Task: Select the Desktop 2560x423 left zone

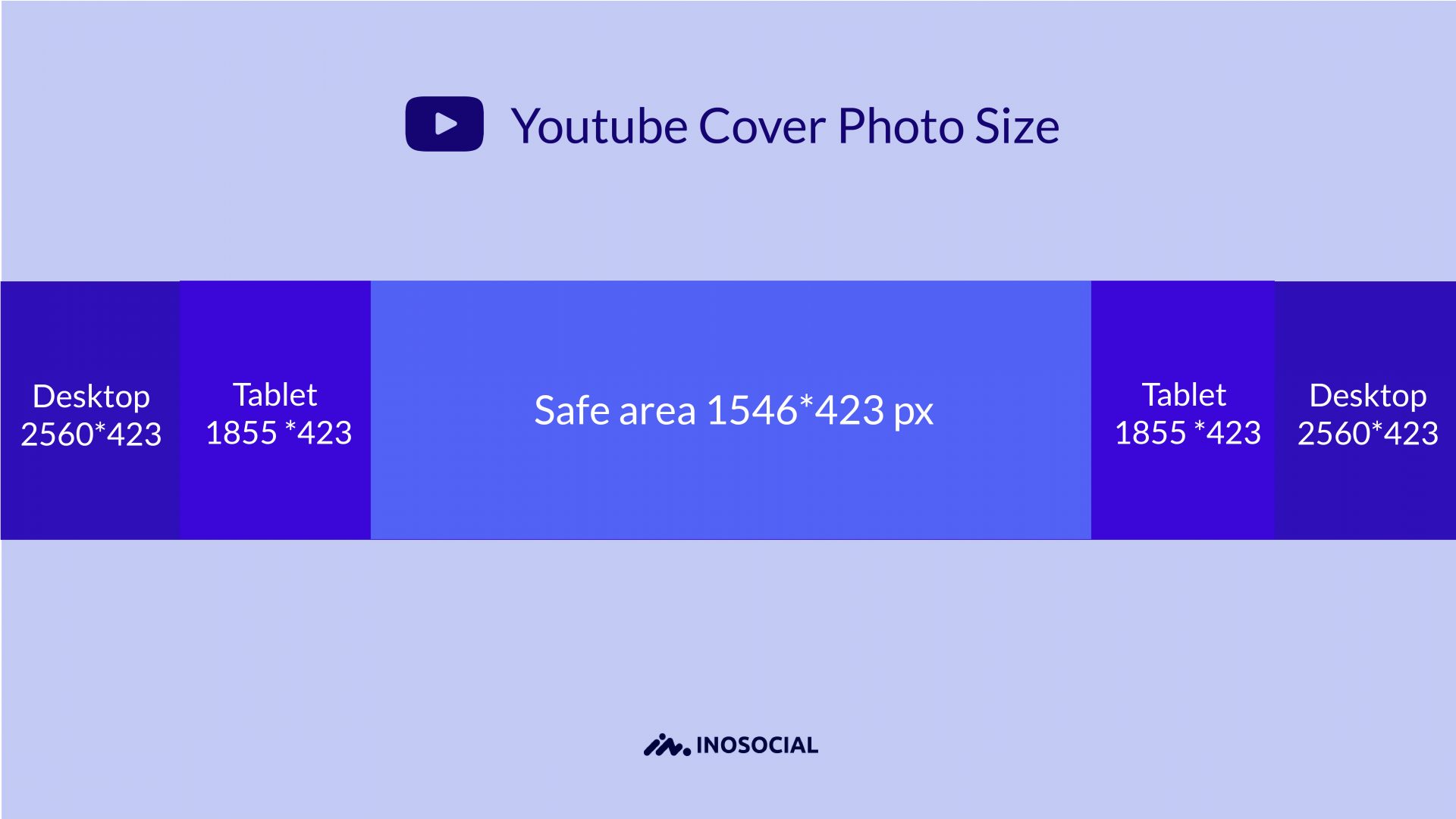Action: point(90,411)
